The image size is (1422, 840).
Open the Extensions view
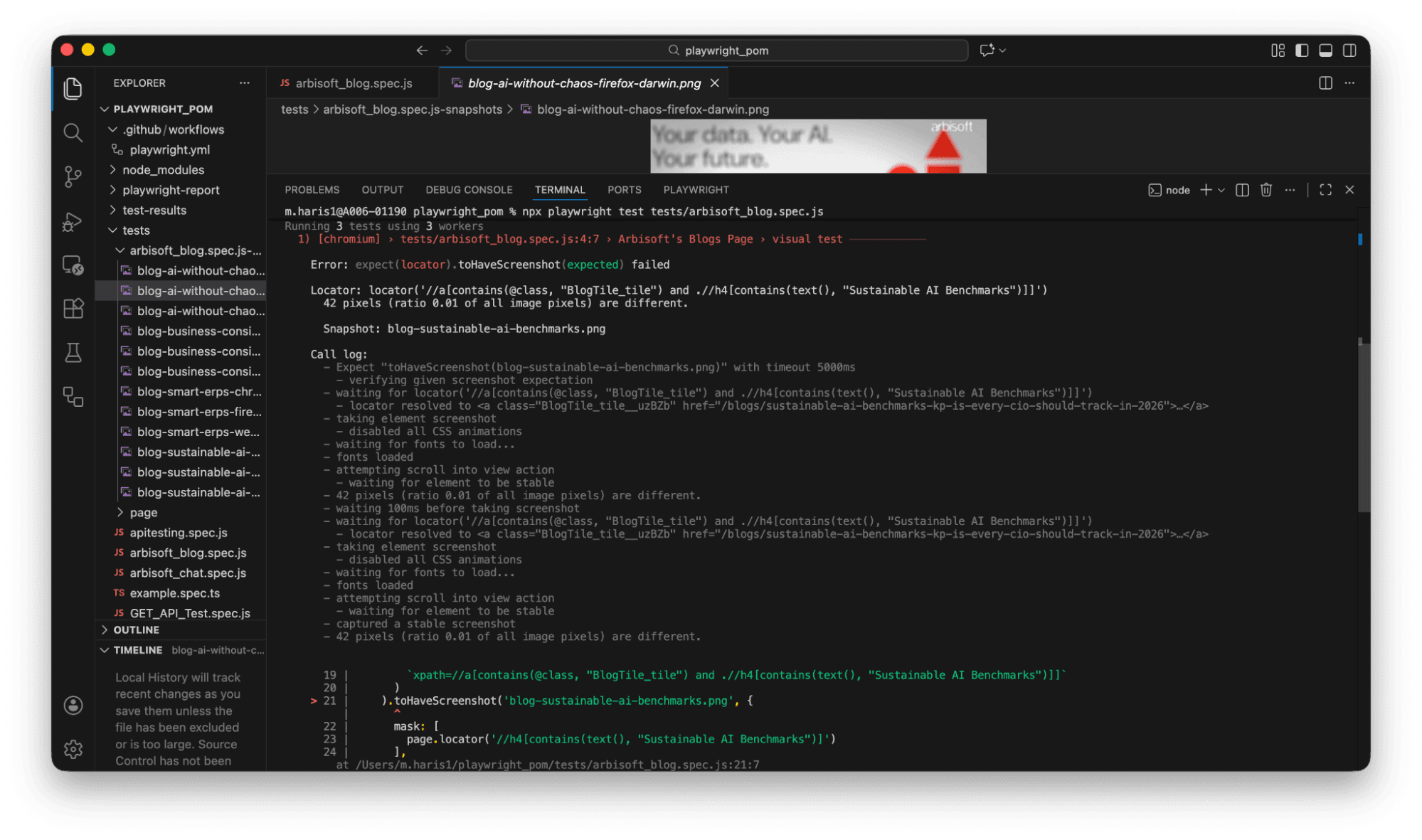[73, 309]
